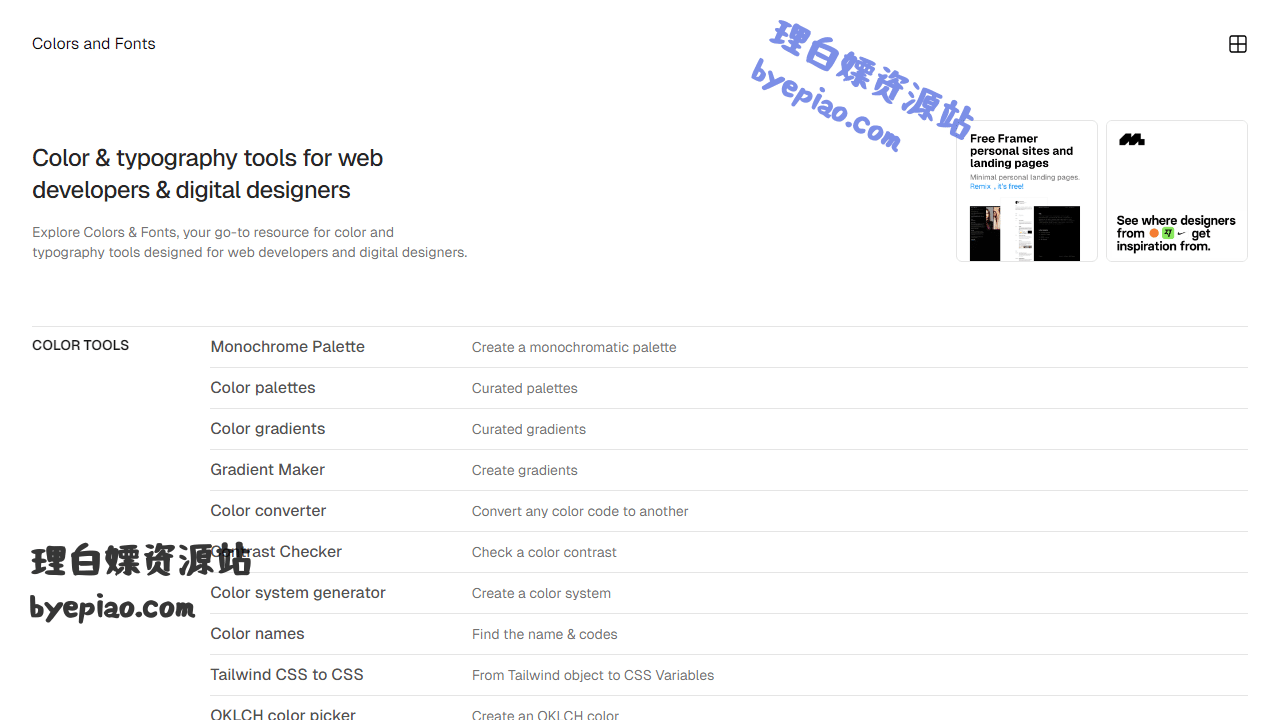
Task: Click the 'Create gradients' description
Action: pyautogui.click(x=525, y=470)
